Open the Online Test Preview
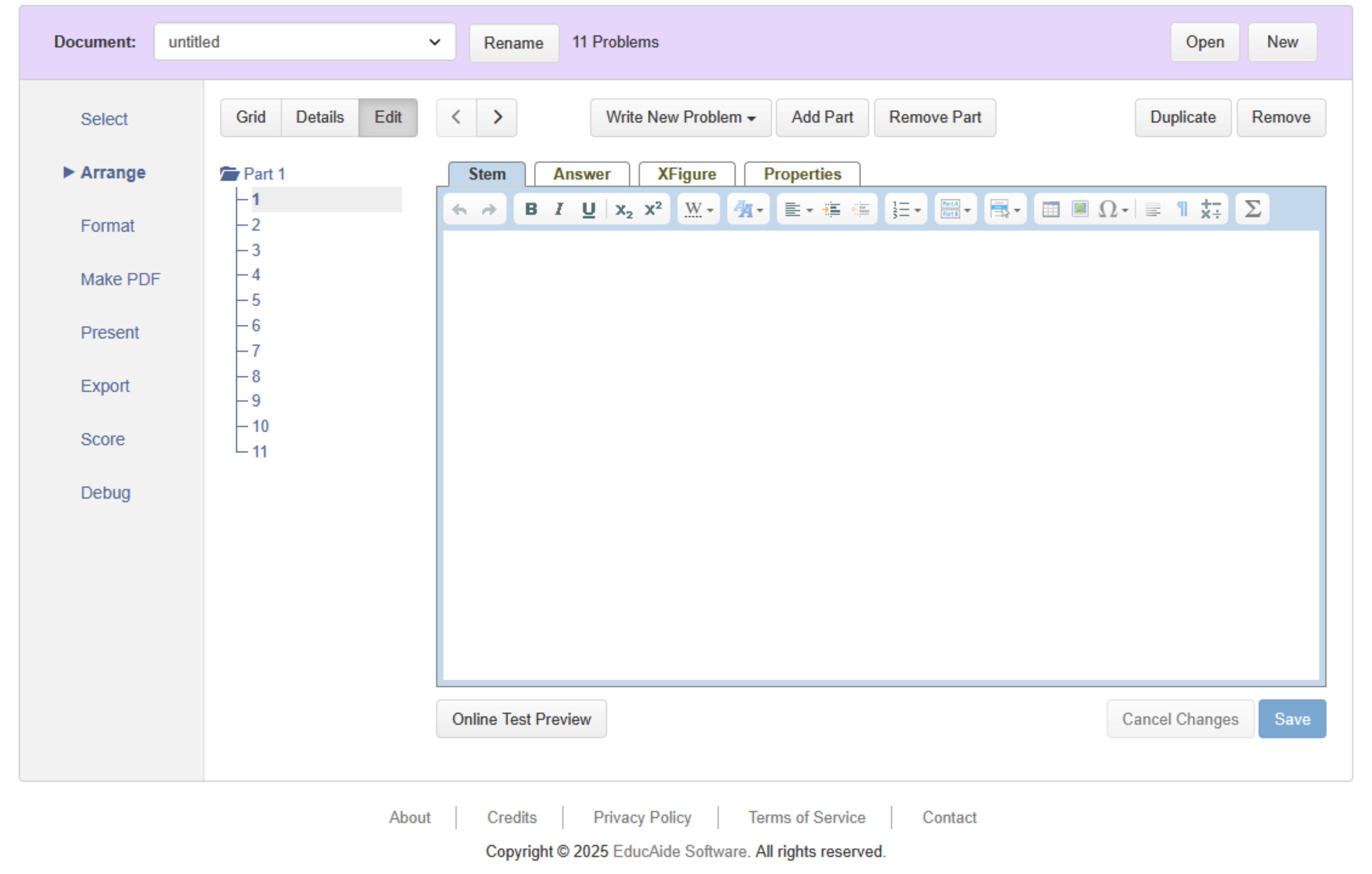The width and height of the screenshot is (1372, 874). click(521, 720)
